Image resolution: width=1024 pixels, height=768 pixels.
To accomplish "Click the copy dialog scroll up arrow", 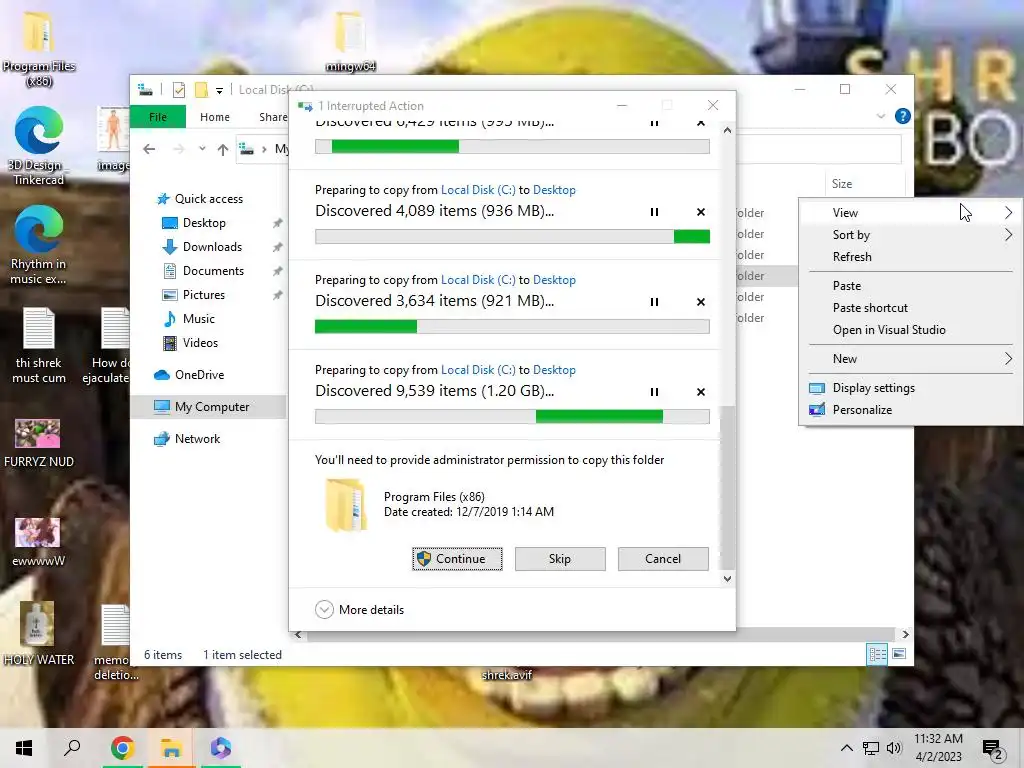I will click(x=728, y=130).
